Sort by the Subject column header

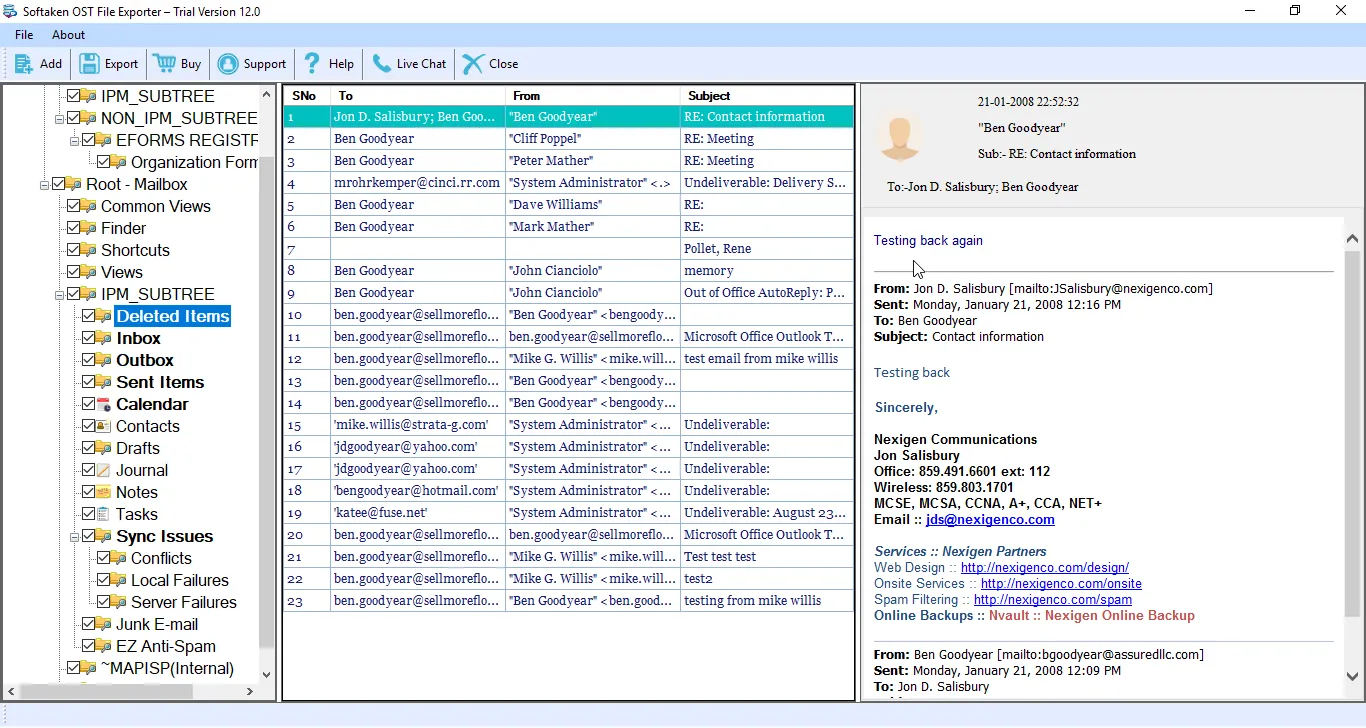click(767, 96)
